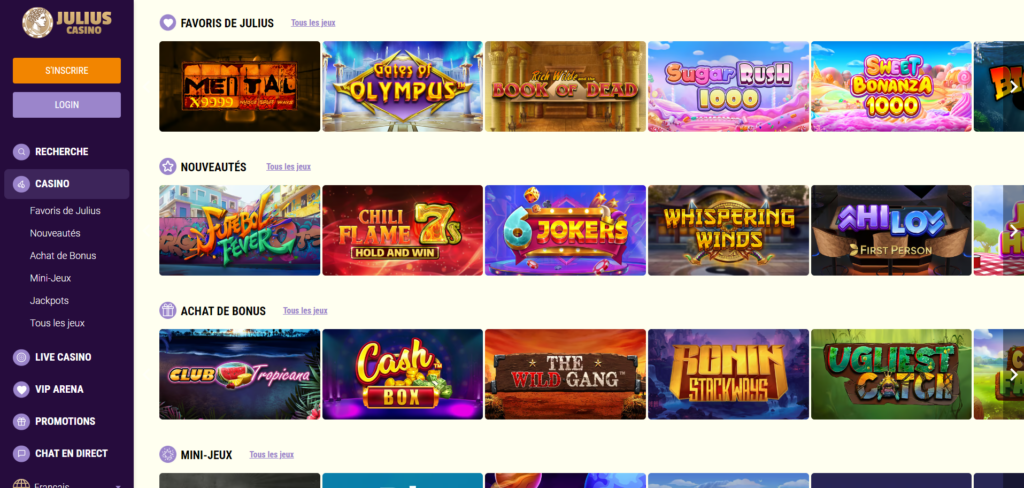This screenshot has height=488, width=1024.
Task: Click the orange S'inscrire button
Action: point(67,71)
